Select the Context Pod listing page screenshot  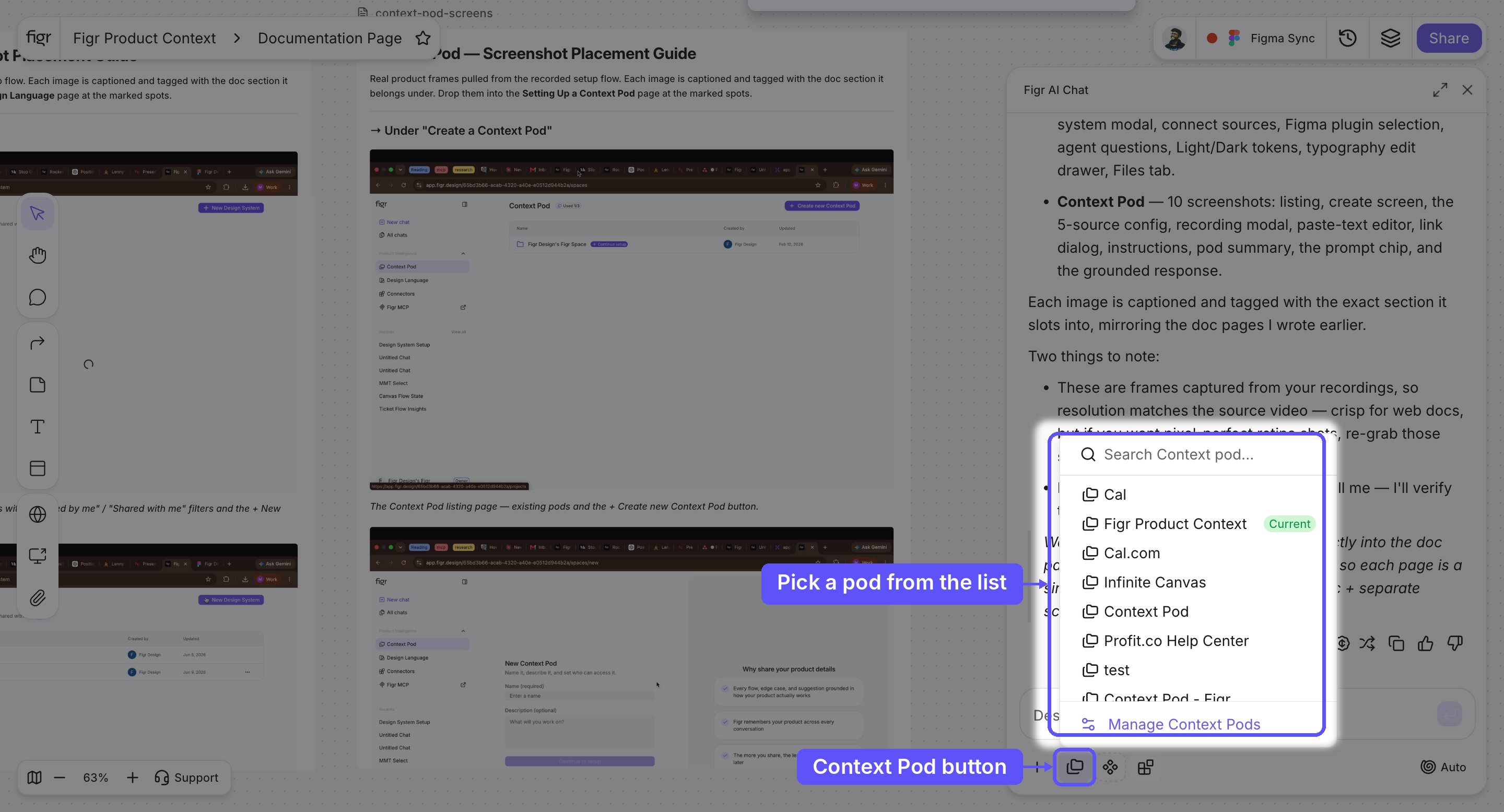631,319
